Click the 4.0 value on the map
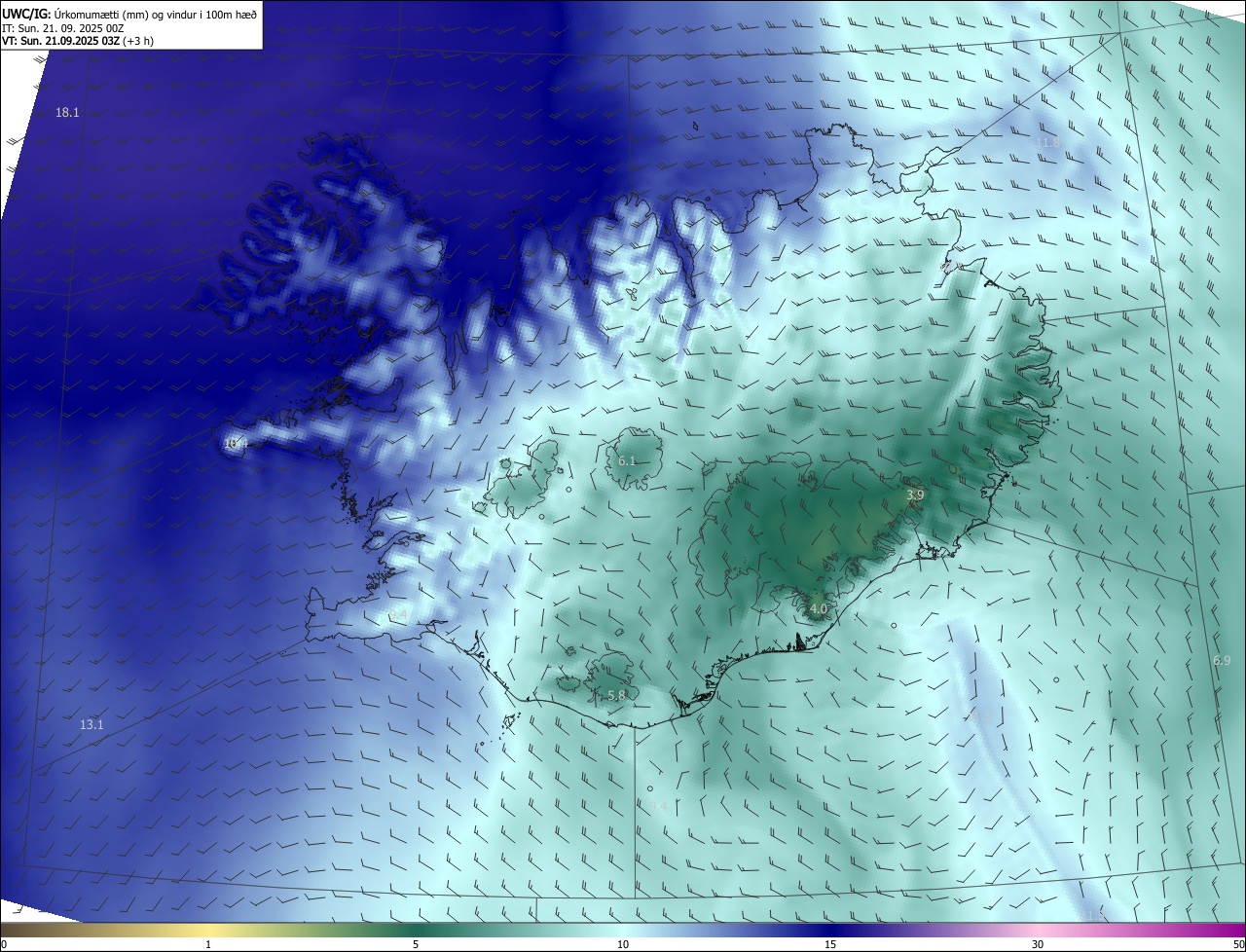The height and width of the screenshot is (952, 1246). [x=819, y=609]
